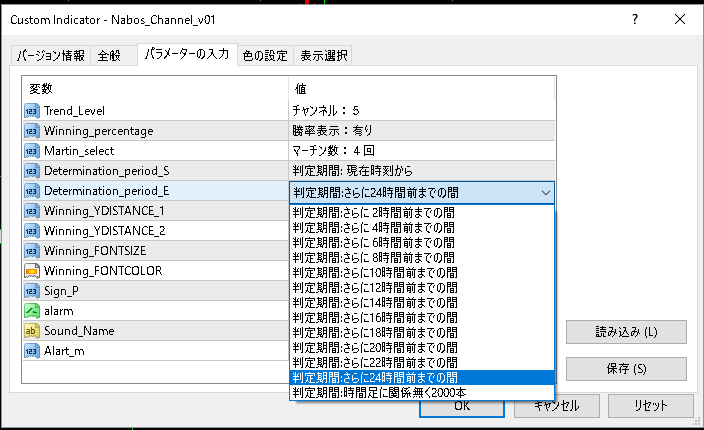Click the boolean icon beside alarm
Screen dimensions: 704x430
click(31, 311)
